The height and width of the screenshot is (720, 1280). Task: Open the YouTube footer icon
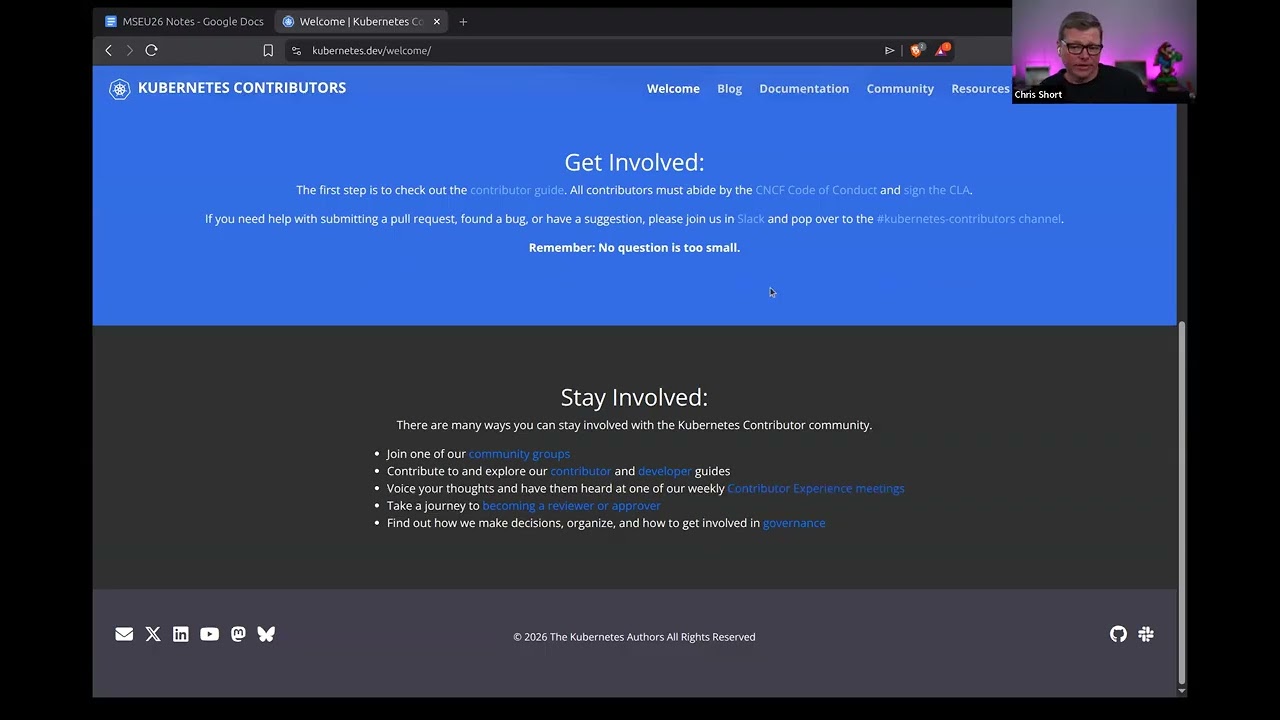pyautogui.click(x=209, y=634)
